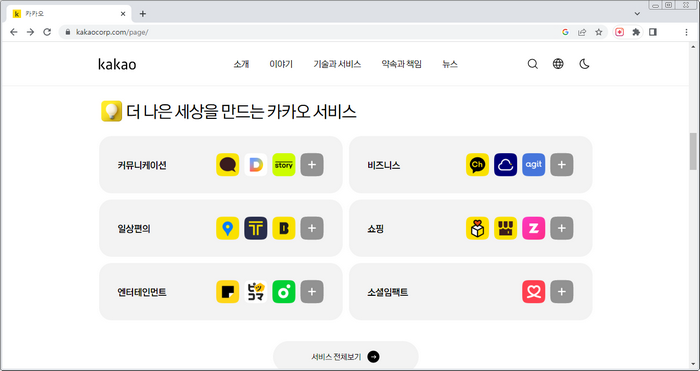The width and height of the screenshot is (700, 371).
Task: Open the red extension icon
Action: coord(620,32)
